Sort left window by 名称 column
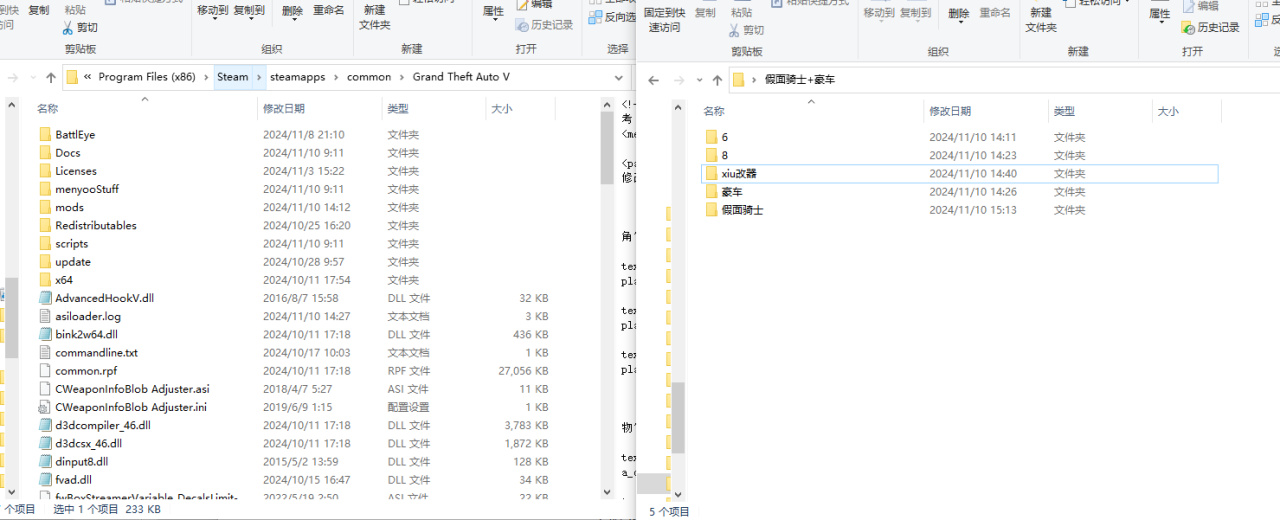The height and width of the screenshot is (520, 1280). [x=47, y=108]
